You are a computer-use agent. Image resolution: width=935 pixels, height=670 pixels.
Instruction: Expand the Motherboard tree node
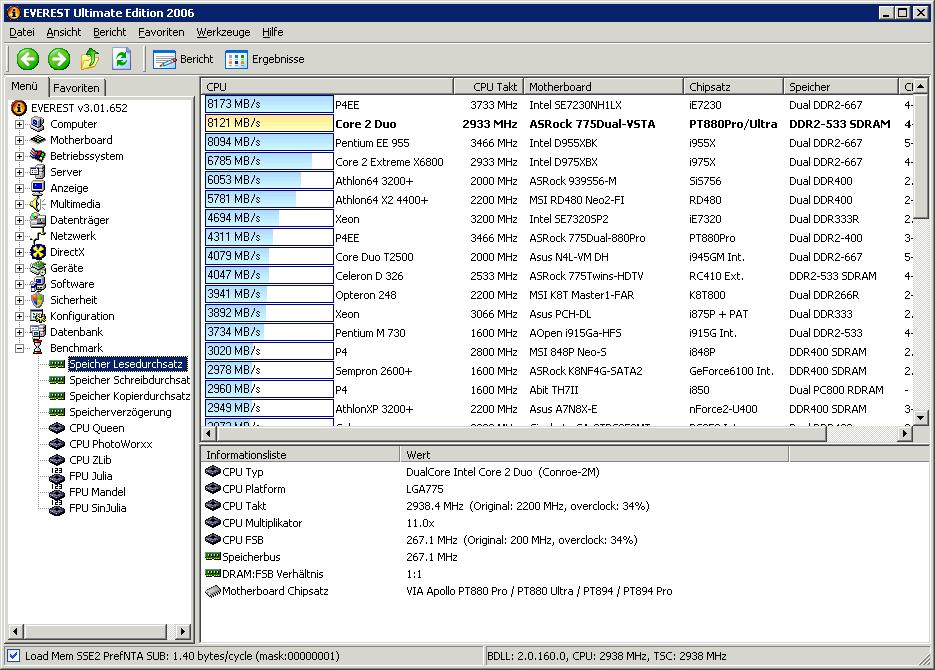[19, 140]
